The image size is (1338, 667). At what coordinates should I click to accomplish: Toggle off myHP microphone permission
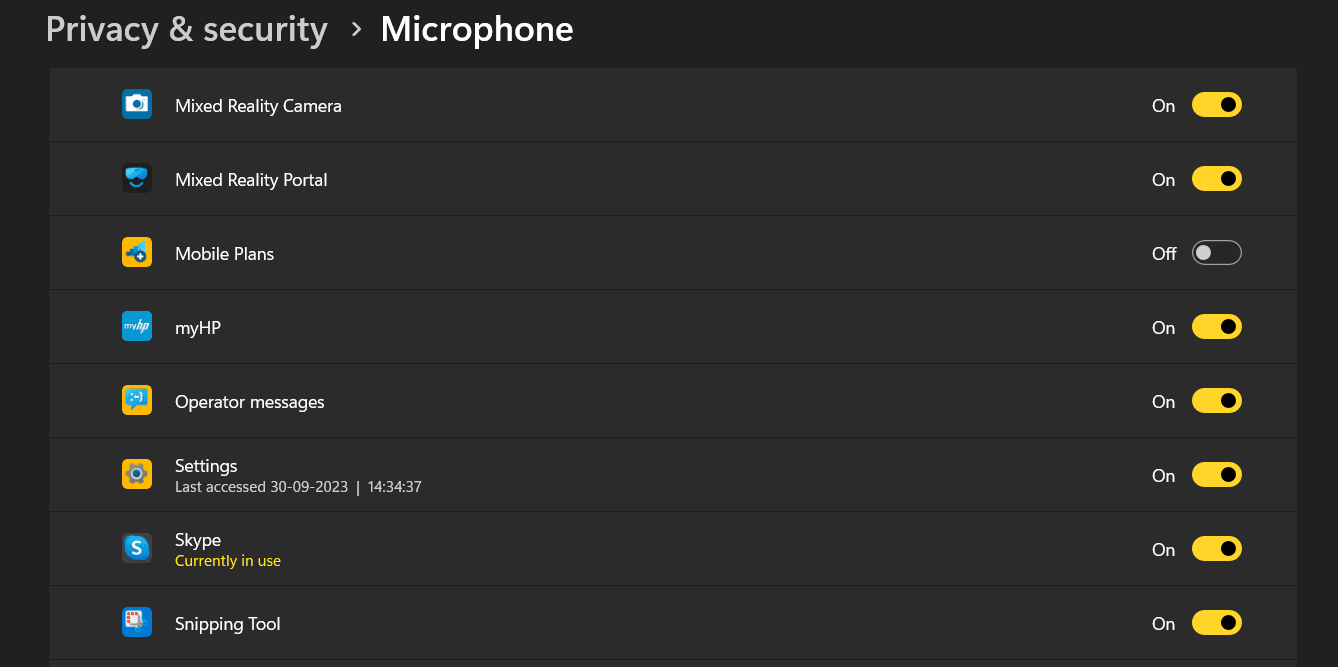1216,326
